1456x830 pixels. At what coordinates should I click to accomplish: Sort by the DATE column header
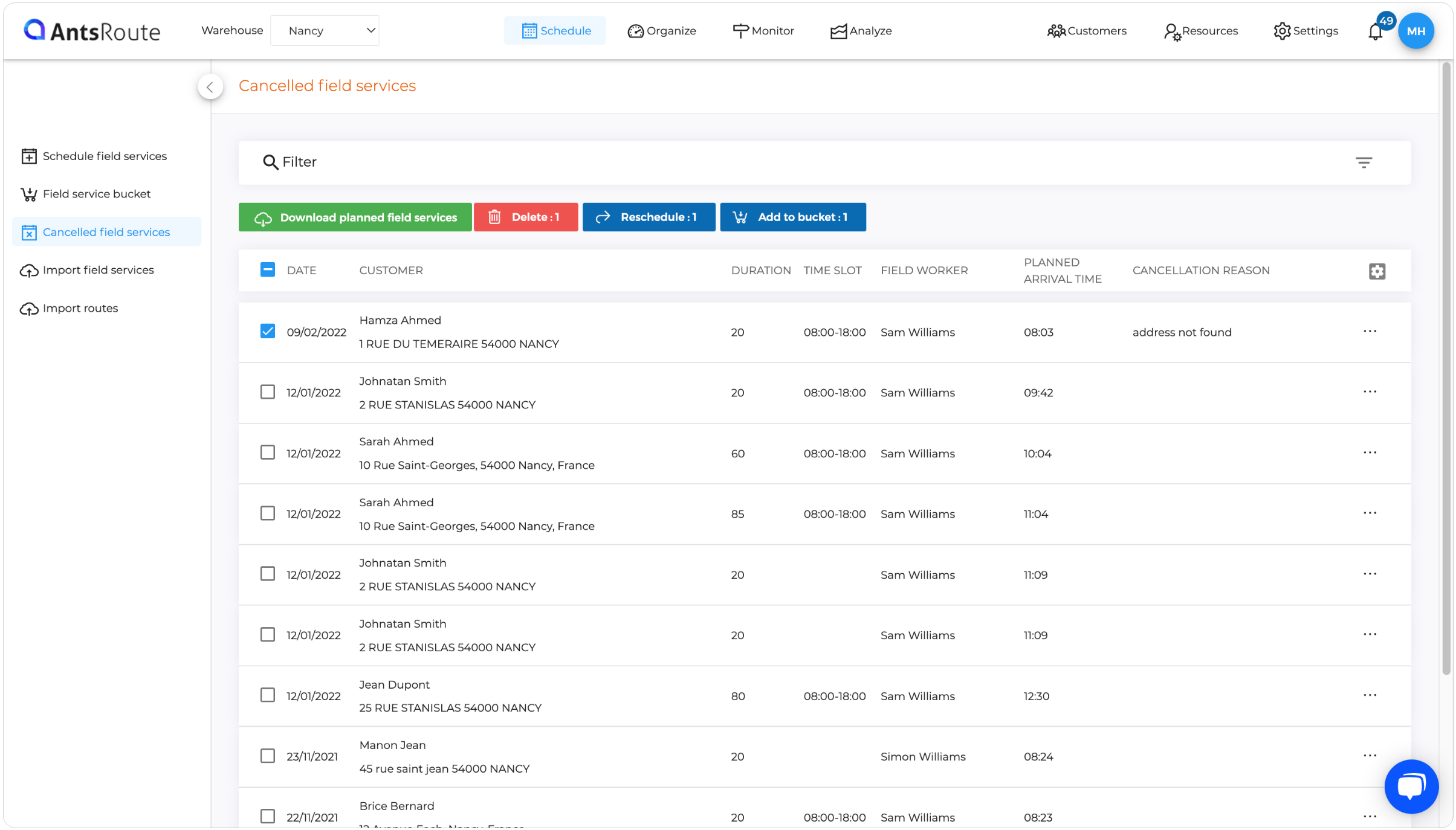[x=302, y=271]
